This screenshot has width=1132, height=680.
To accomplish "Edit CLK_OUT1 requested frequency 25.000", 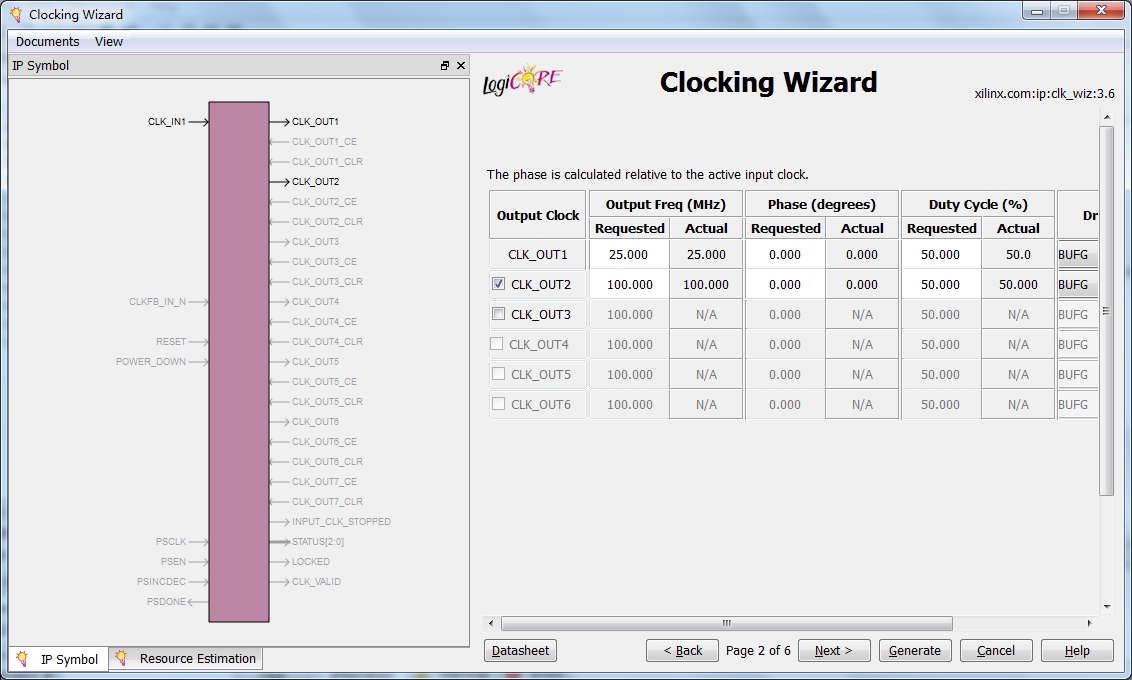I will coord(629,254).
